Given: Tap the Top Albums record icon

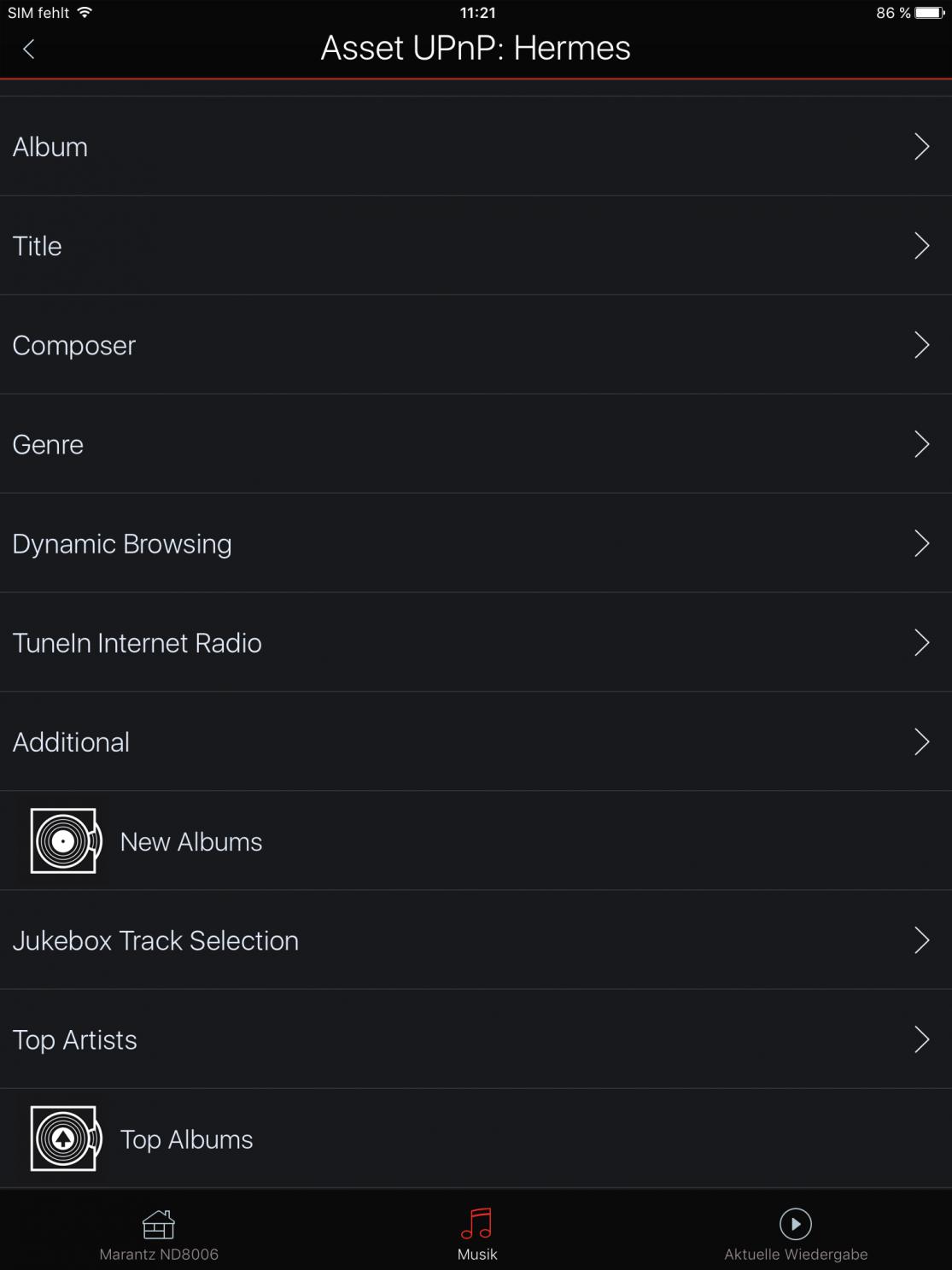Looking at the screenshot, I should click(66, 1138).
